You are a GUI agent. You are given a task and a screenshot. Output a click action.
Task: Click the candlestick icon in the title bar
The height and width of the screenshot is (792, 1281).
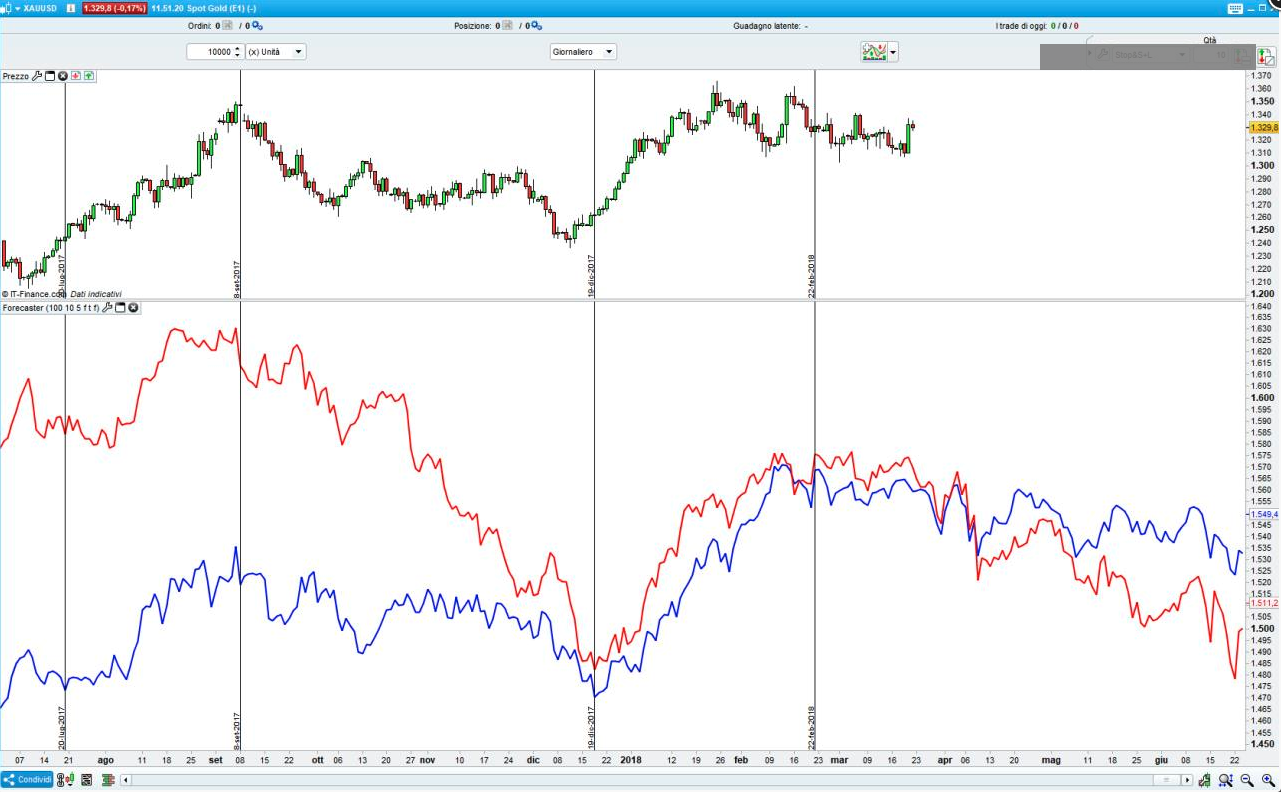[x=6, y=8]
